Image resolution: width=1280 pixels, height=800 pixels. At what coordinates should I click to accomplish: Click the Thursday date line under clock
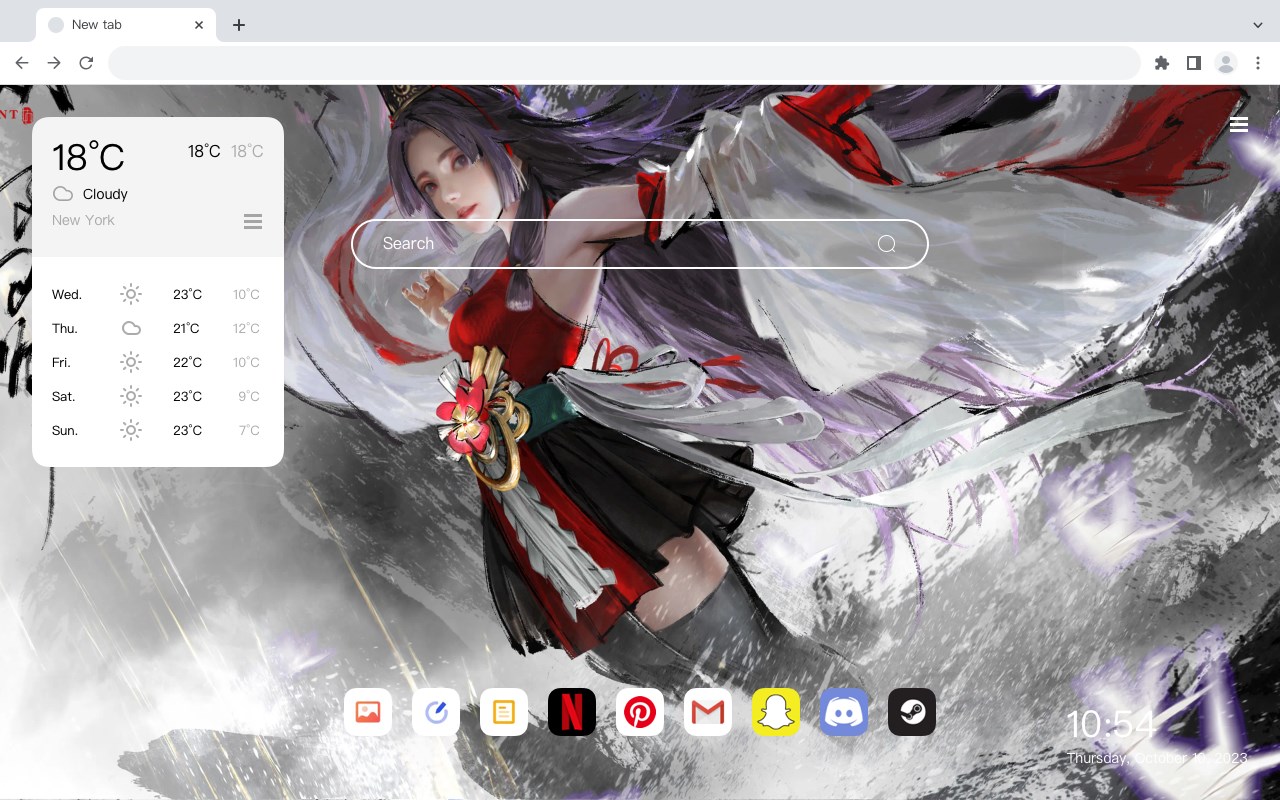(x=1157, y=758)
